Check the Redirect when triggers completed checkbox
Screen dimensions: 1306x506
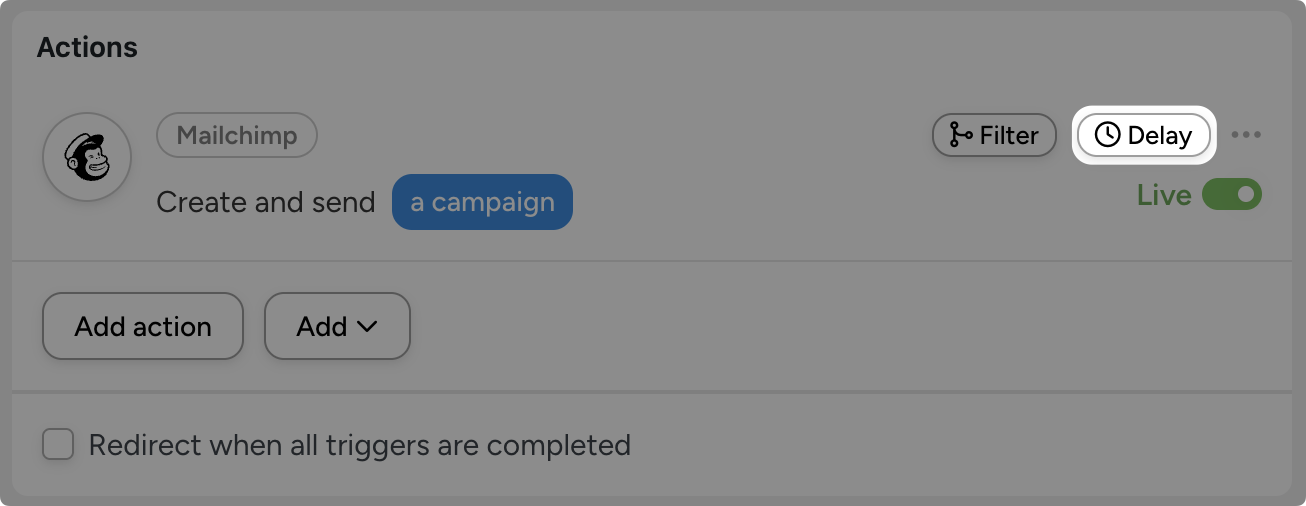[58, 444]
